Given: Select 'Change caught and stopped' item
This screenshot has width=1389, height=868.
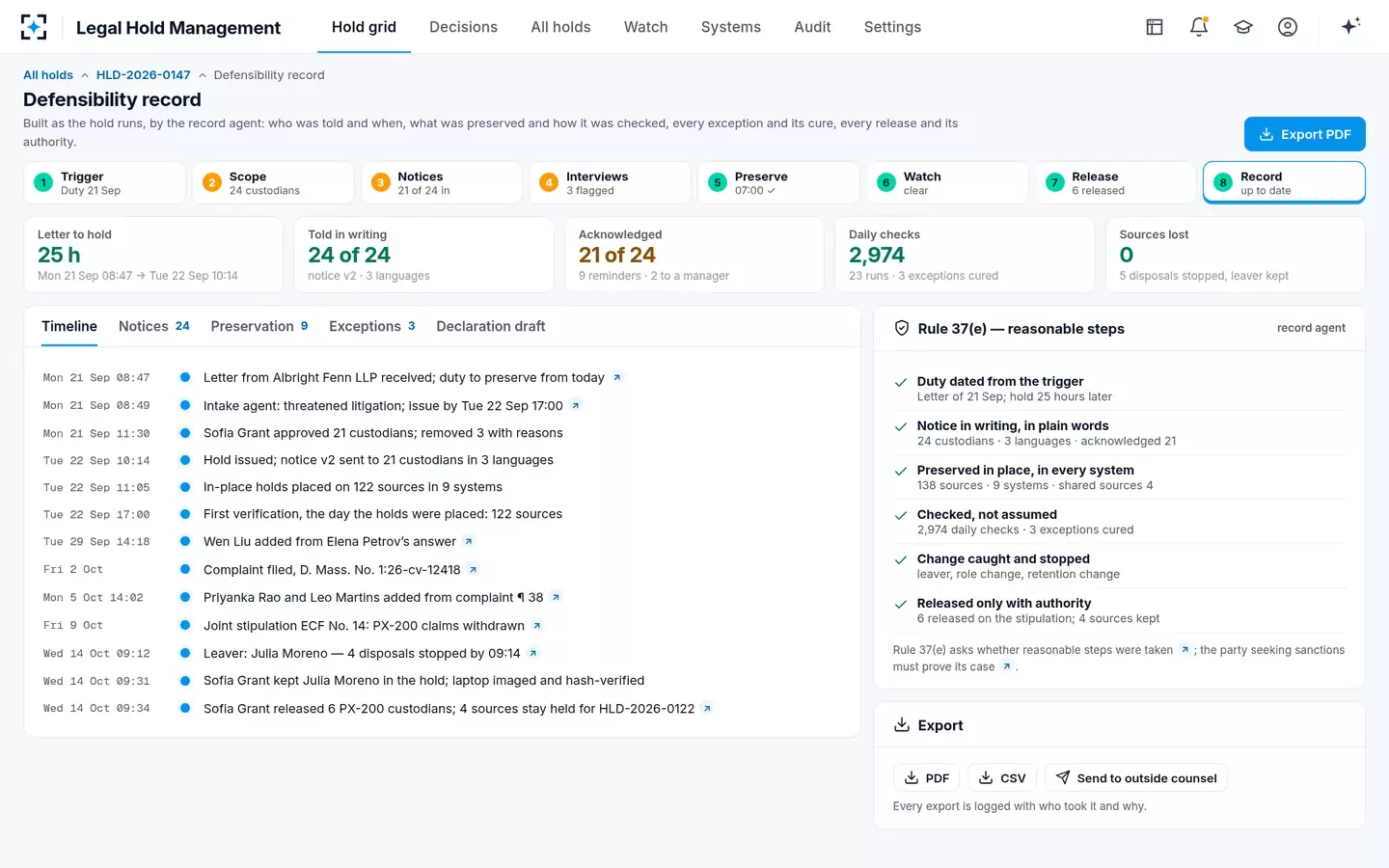Looking at the screenshot, I should coord(1119,566).
